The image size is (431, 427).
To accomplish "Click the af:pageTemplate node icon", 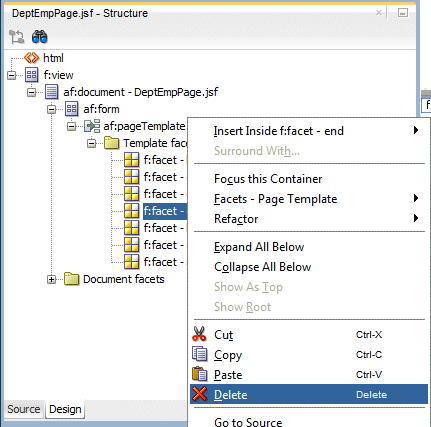I will click(92, 126).
